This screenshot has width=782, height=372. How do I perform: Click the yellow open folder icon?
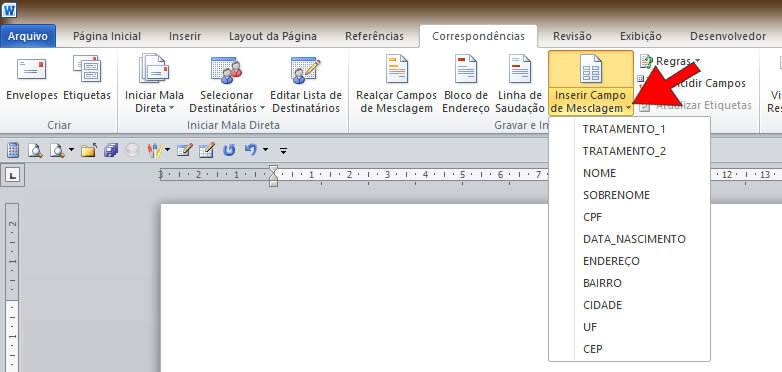(88, 150)
